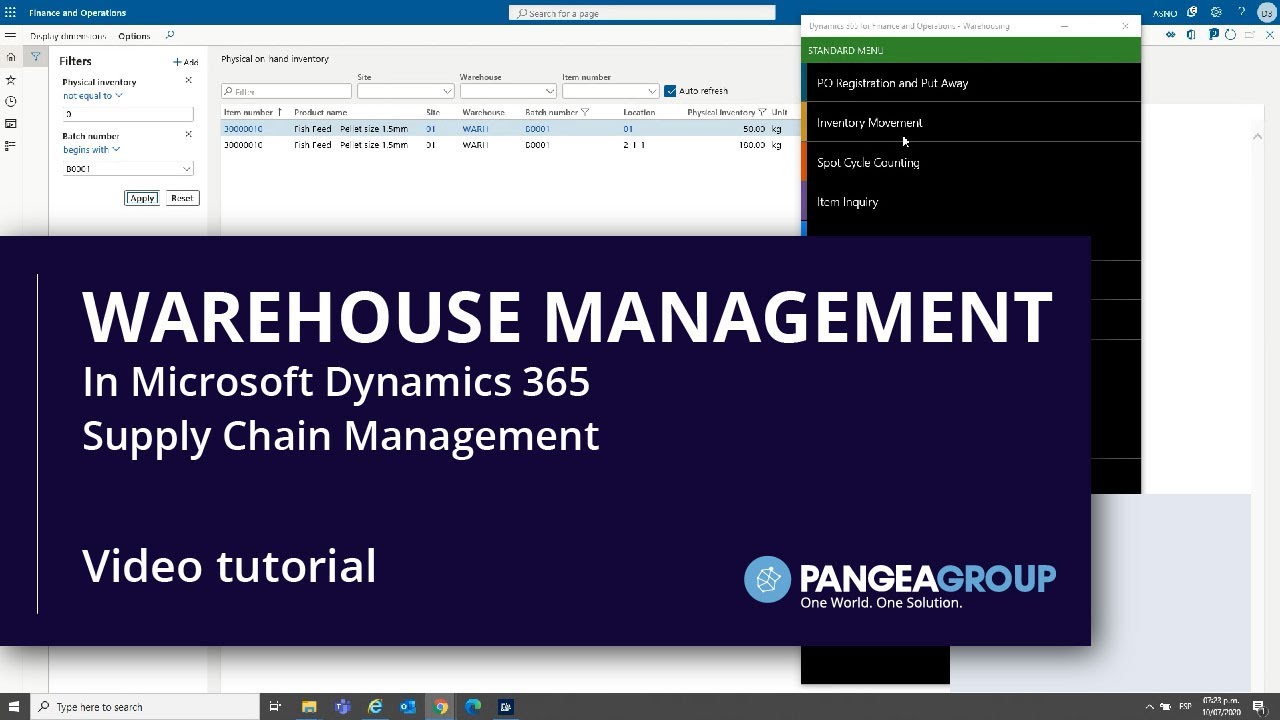Image resolution: width=1280 pixels, height=720 pixels.
Task: Open the user account avatar
Action: pyautogui.click(x=1266, y=13)
